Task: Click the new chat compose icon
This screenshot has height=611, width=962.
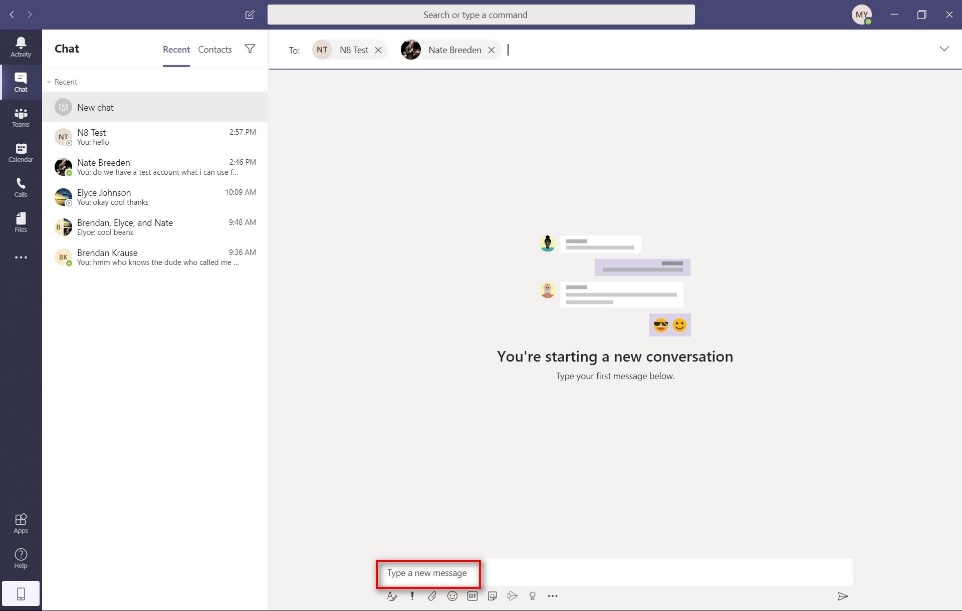Action: click(250, 15)
